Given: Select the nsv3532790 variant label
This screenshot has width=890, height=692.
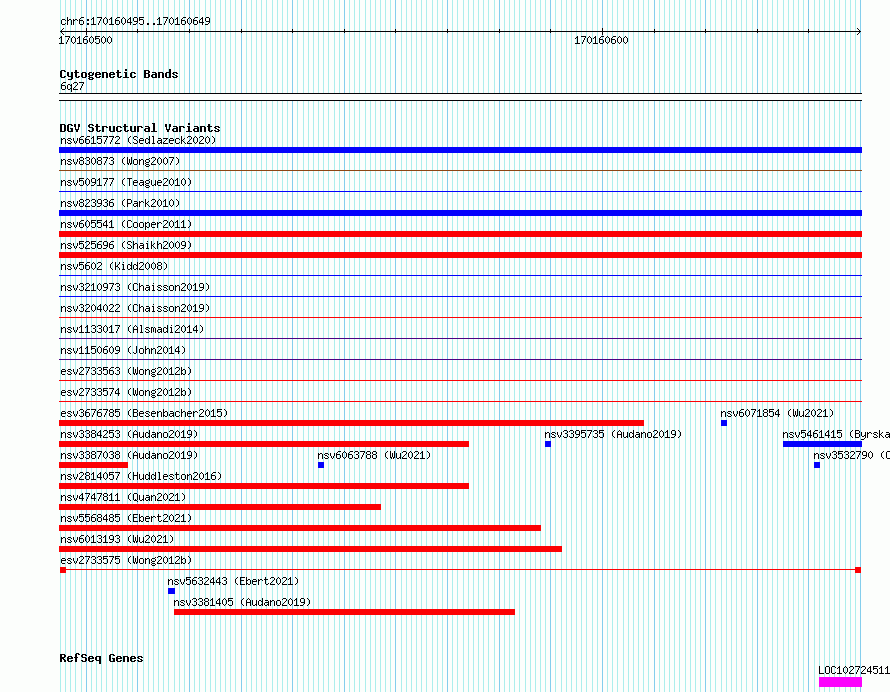Looking at the screenshot, I should point(851,455).
